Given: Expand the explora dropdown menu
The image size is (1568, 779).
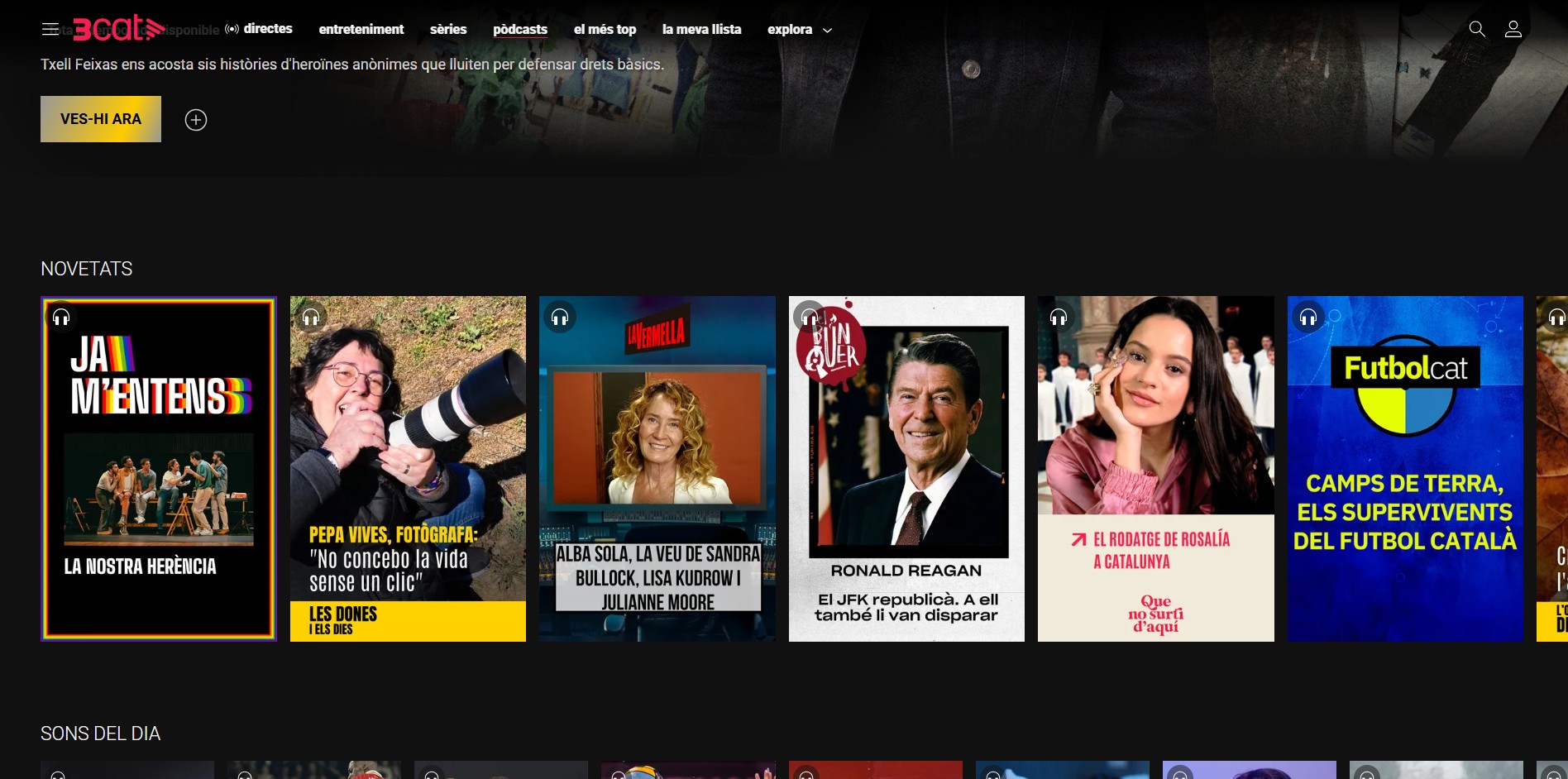Looking at the screenshot, I should 799,30.
